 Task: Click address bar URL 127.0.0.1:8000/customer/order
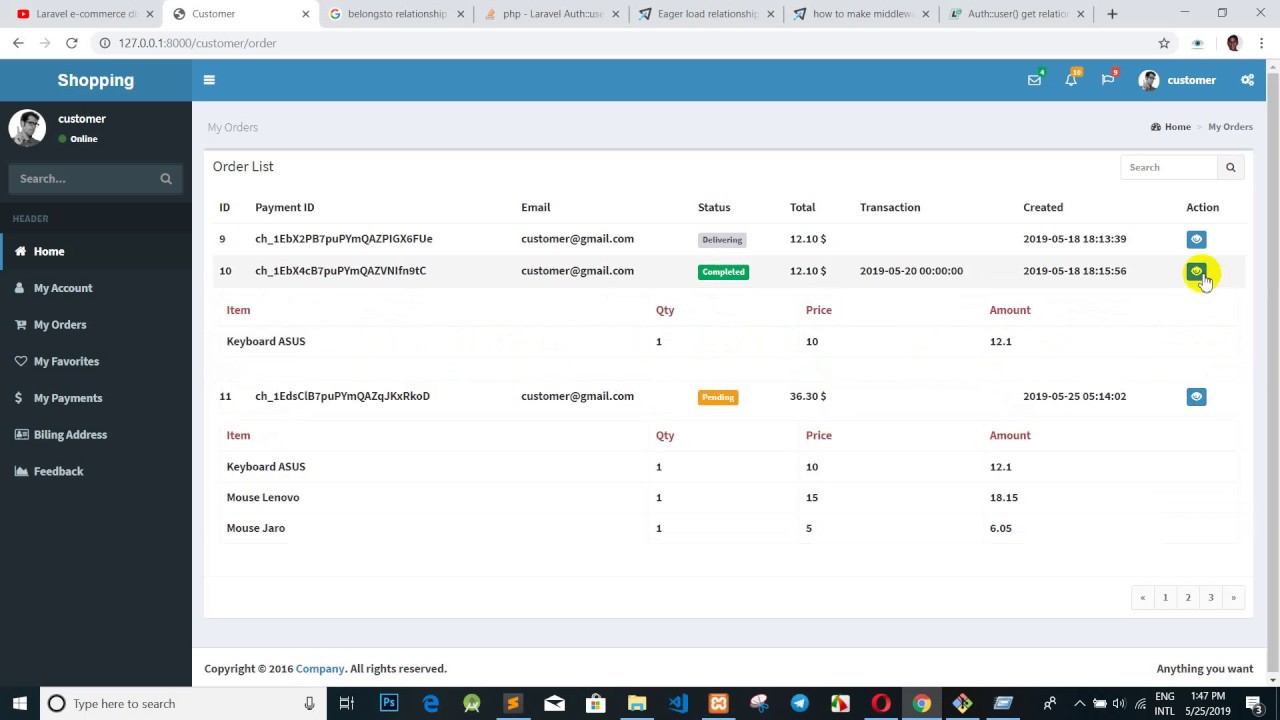(197, 43)
